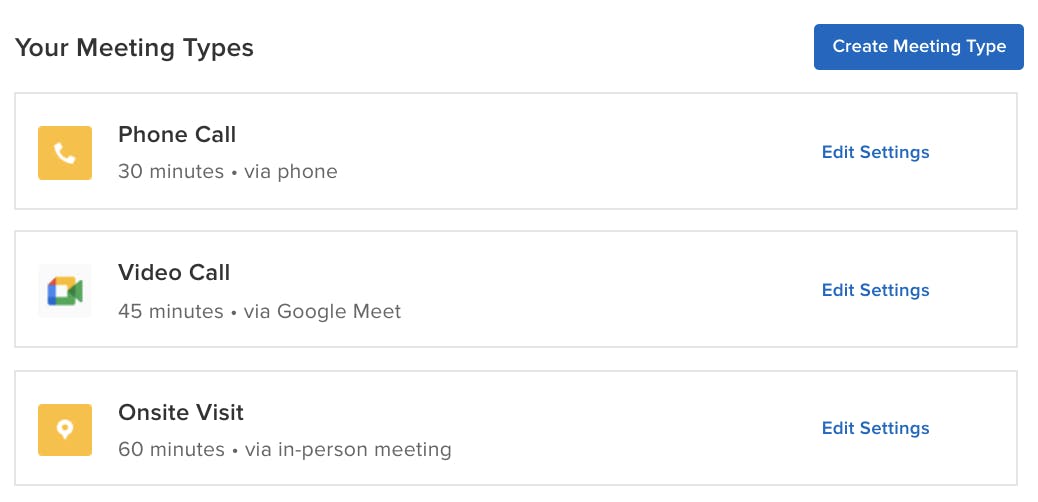Select the Phone Call title
This screenshot has height=502, width=1038.
[177, 134]
